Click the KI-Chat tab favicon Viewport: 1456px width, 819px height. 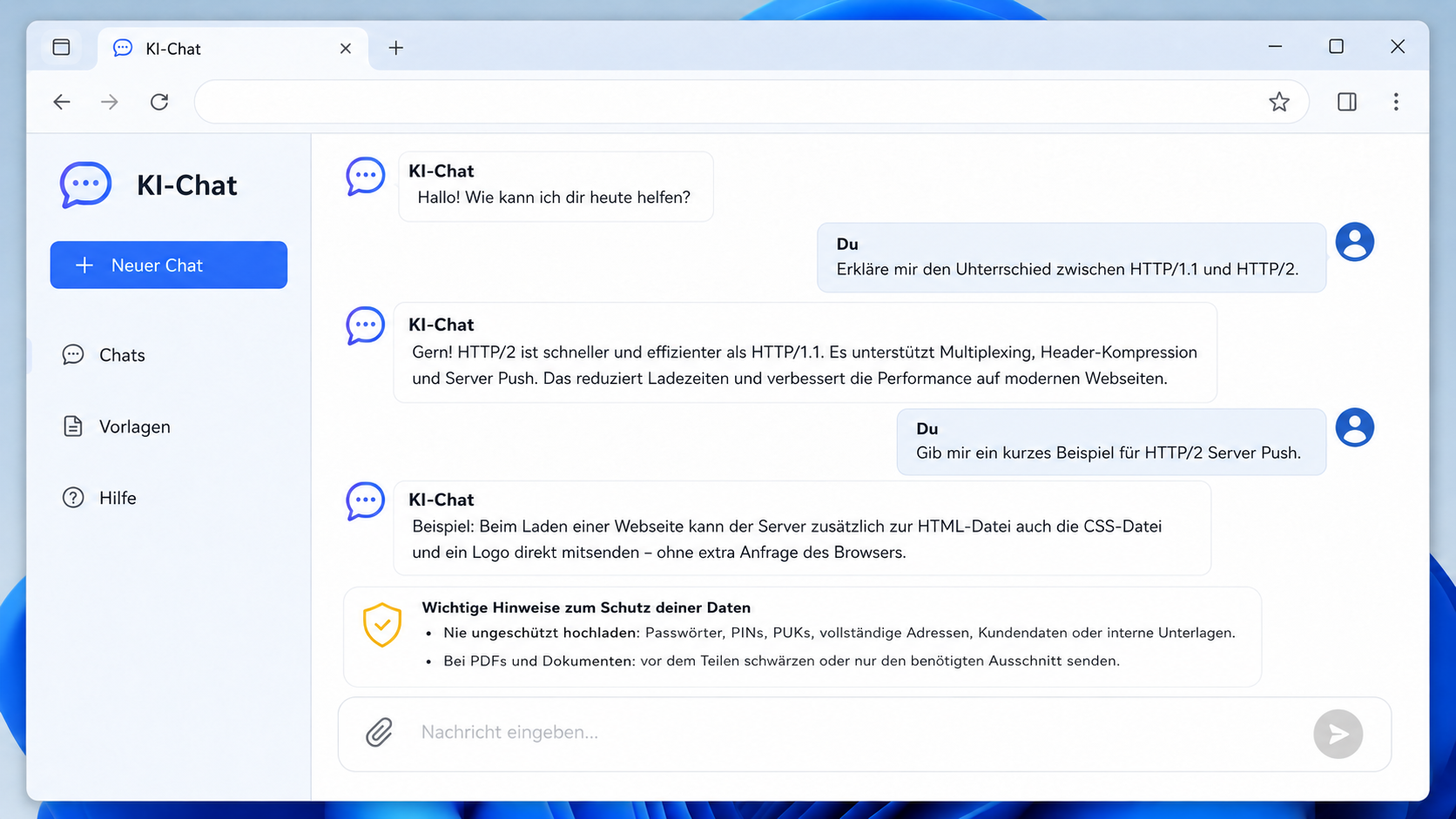pyautogui.click(x=123, y=48)
